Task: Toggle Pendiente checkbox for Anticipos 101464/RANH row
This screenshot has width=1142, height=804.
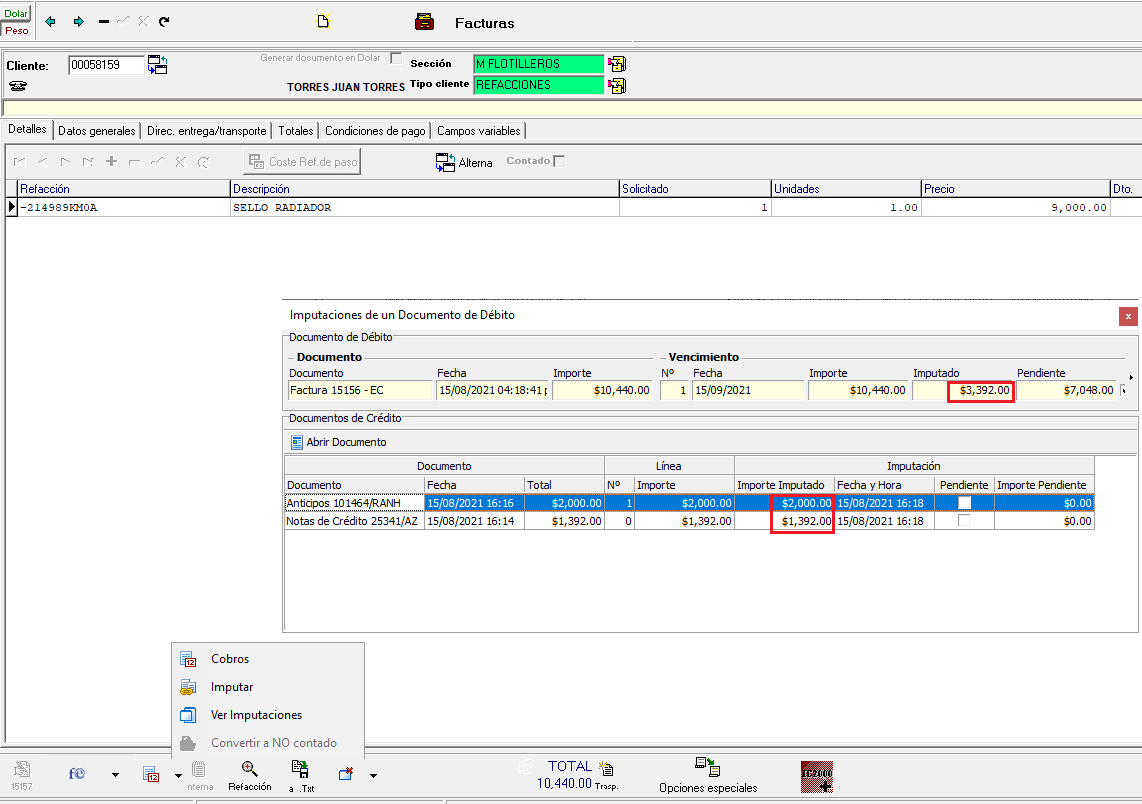Action: click(x=964, y=503)
